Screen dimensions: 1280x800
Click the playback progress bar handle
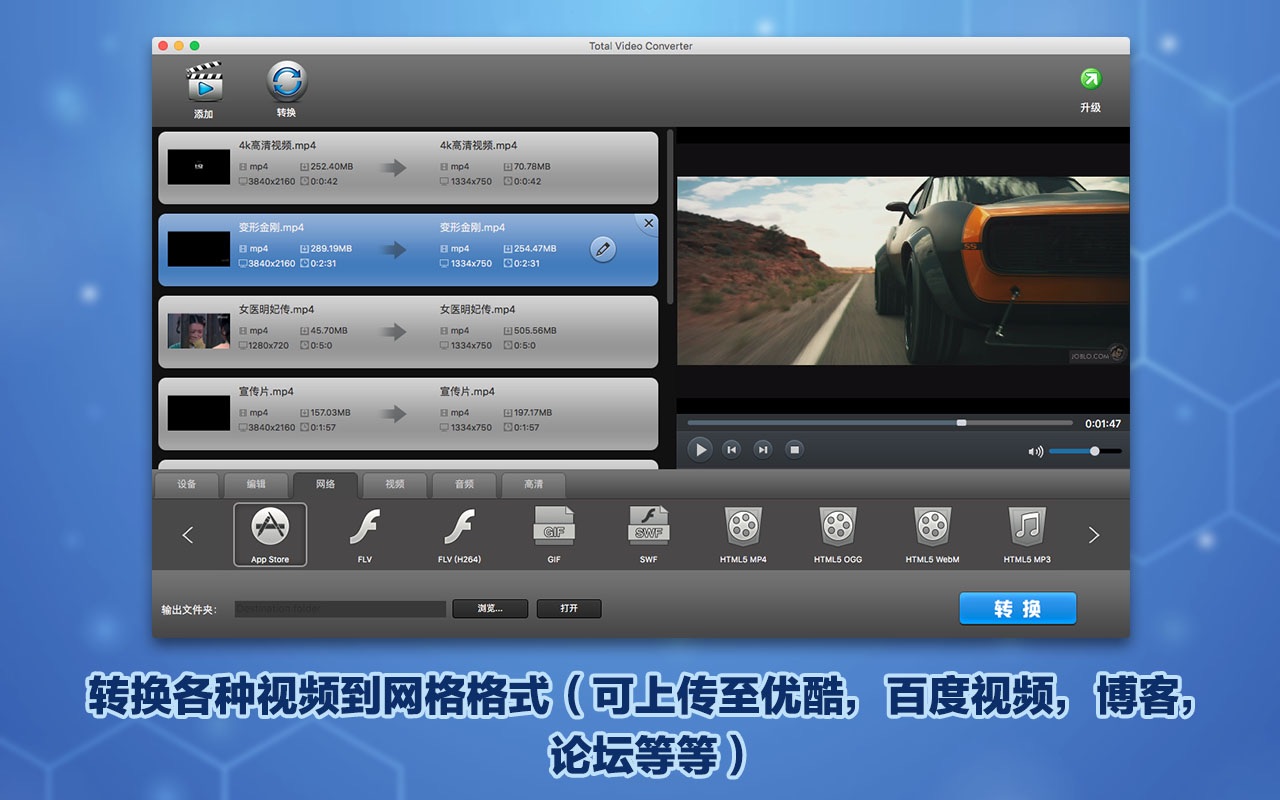click(x=962, y=423)
